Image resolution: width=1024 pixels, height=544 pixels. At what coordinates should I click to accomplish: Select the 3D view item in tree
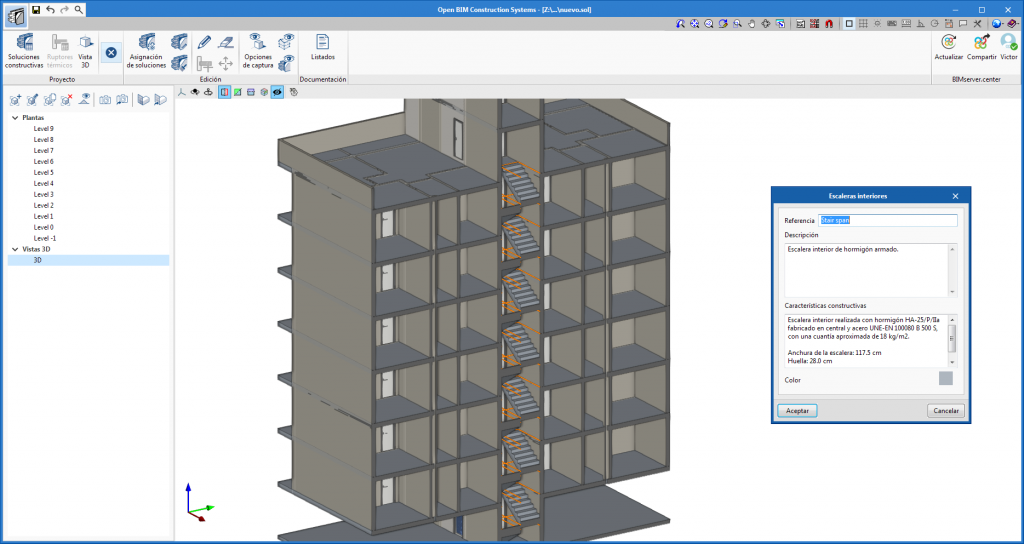coord(38,260)
